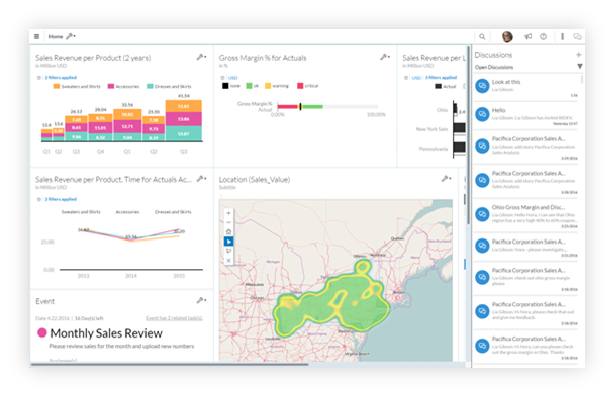Toggle orange Sweaters and Shirts legend swatch
Viewport: 608px width, 393px height.
tap(57, 86)
